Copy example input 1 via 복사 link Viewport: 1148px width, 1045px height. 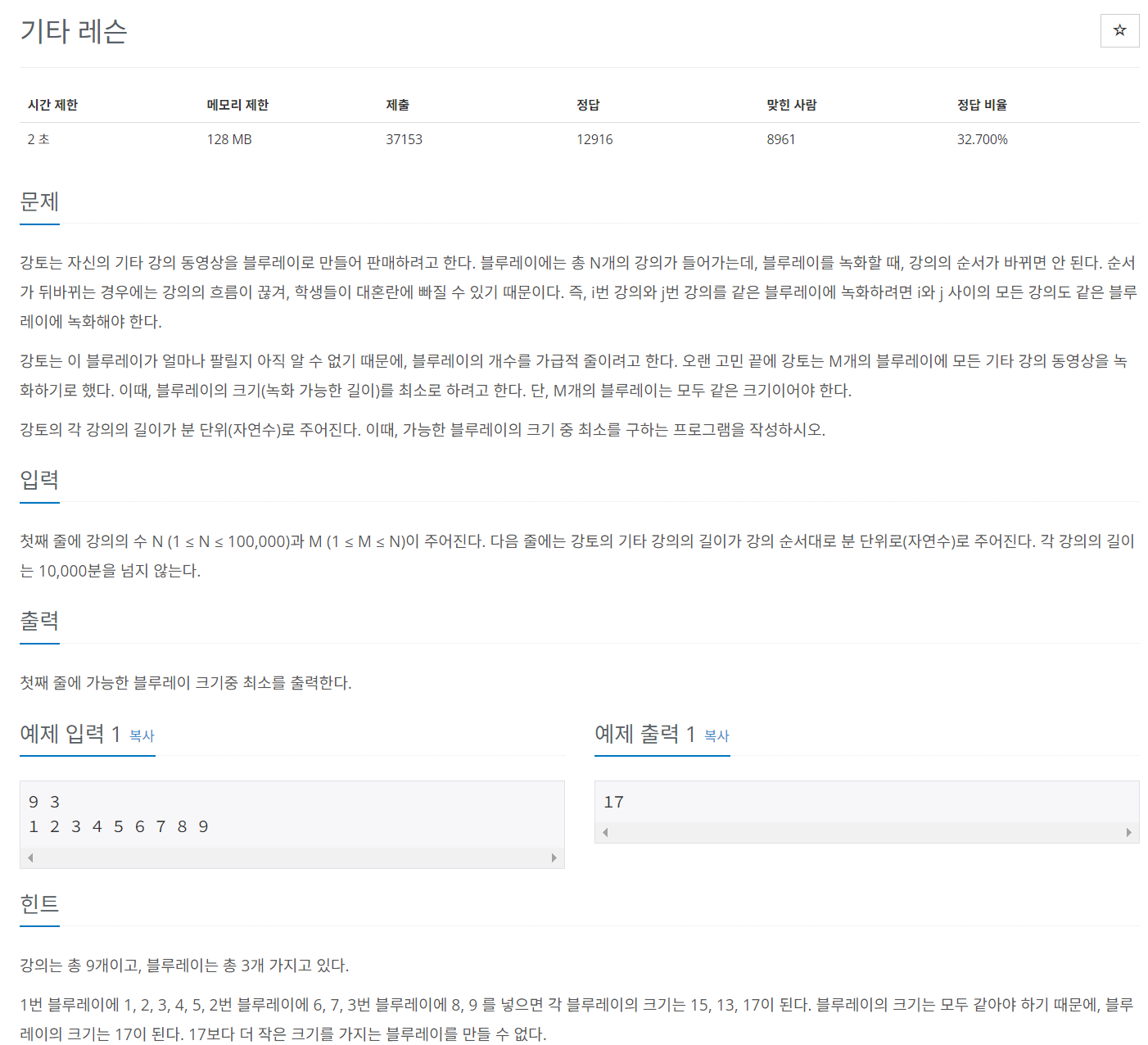(x=142, y=735)
